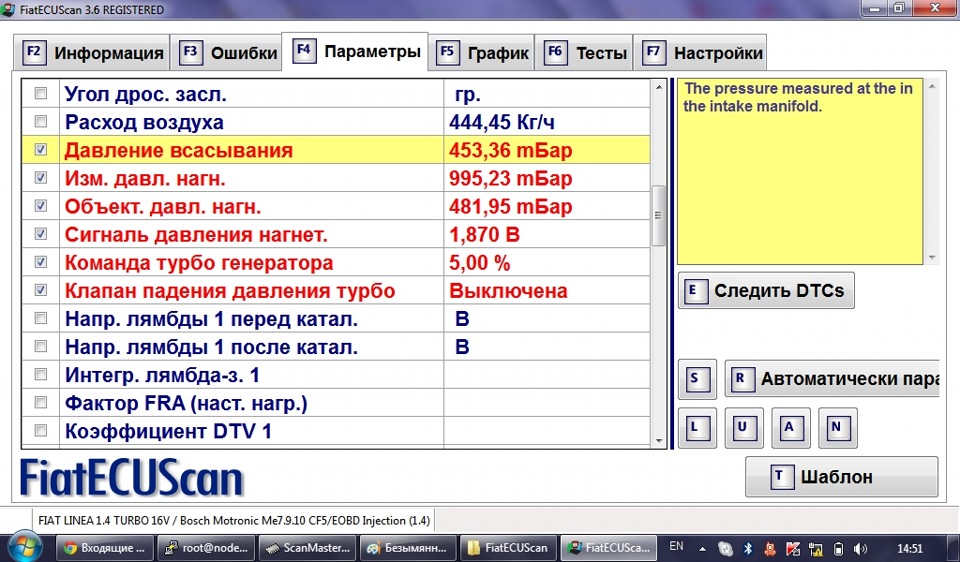Image resolution: width=960 pixels, height=562 pixels.
Task: Click the value 995,23 mБар
Action: point(511,178)
